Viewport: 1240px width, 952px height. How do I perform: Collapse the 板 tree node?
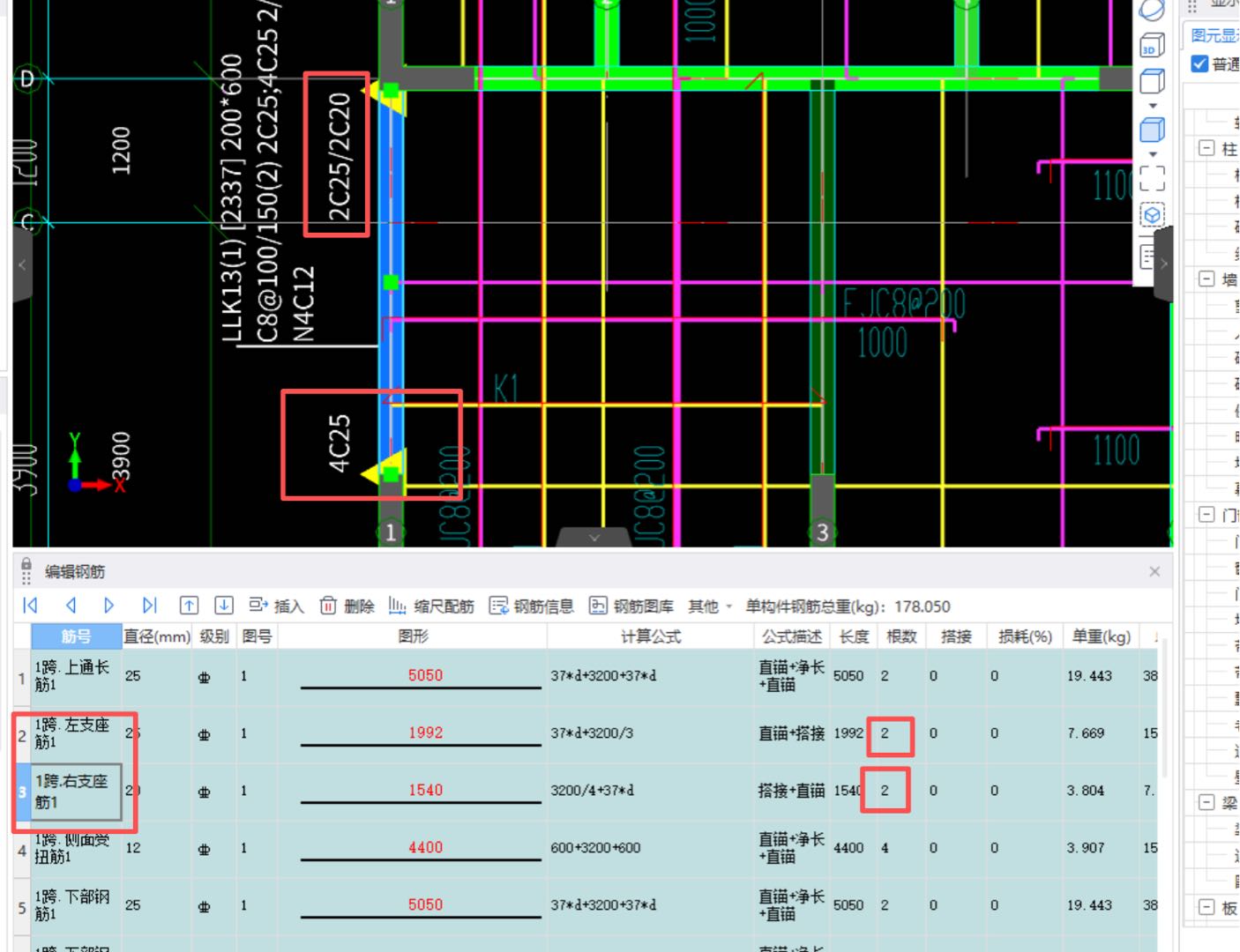click(1206, 907)
